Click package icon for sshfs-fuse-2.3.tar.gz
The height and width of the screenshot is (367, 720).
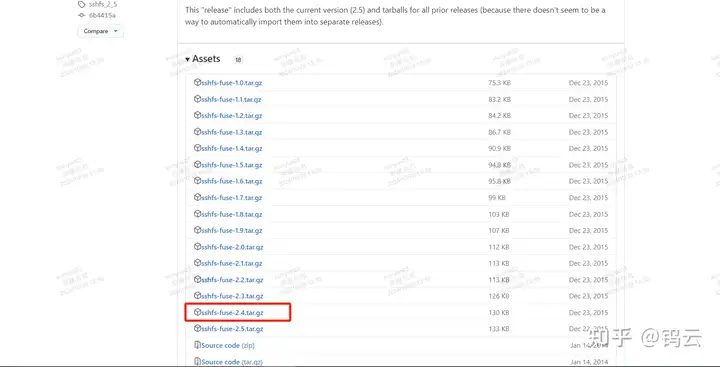197,296
